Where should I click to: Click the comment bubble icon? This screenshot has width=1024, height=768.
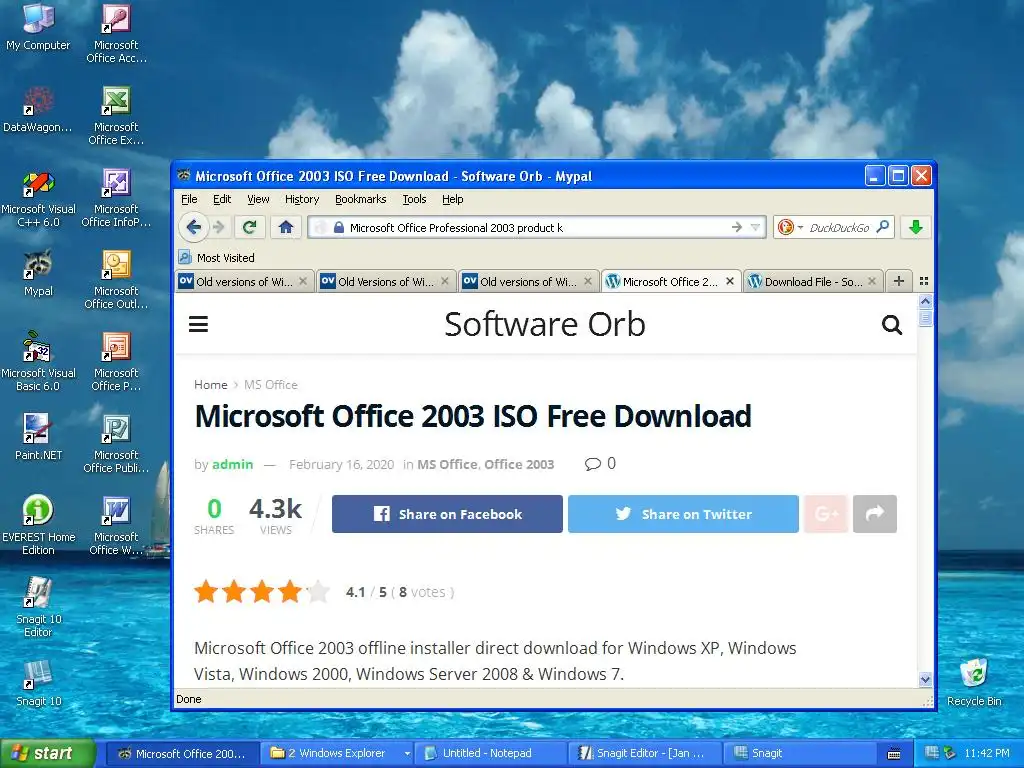pyautogui.click(x=592, y=464)
